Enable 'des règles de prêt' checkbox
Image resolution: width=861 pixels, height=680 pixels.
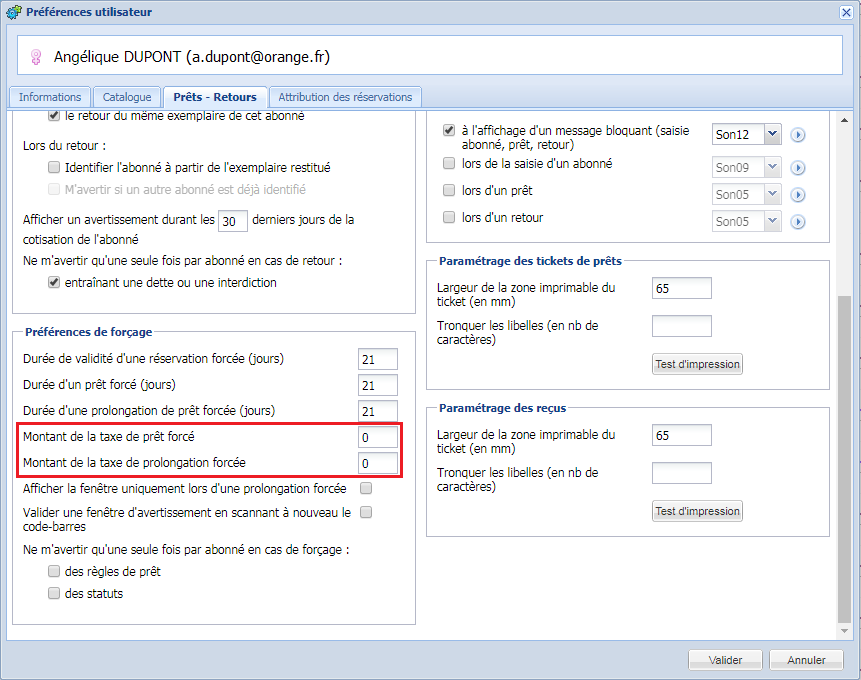tap(54, 572)
